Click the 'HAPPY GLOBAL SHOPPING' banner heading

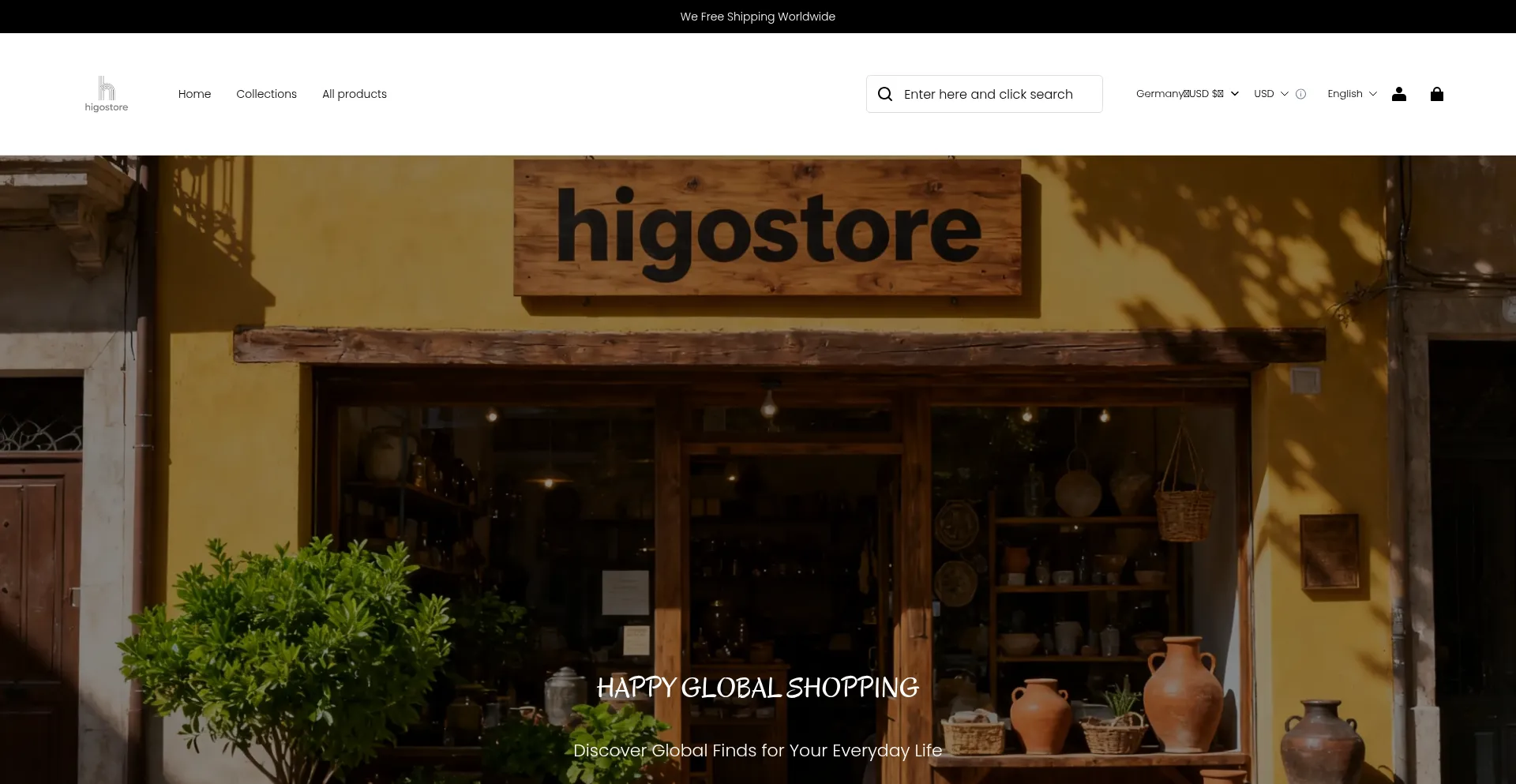coord(757,688)
